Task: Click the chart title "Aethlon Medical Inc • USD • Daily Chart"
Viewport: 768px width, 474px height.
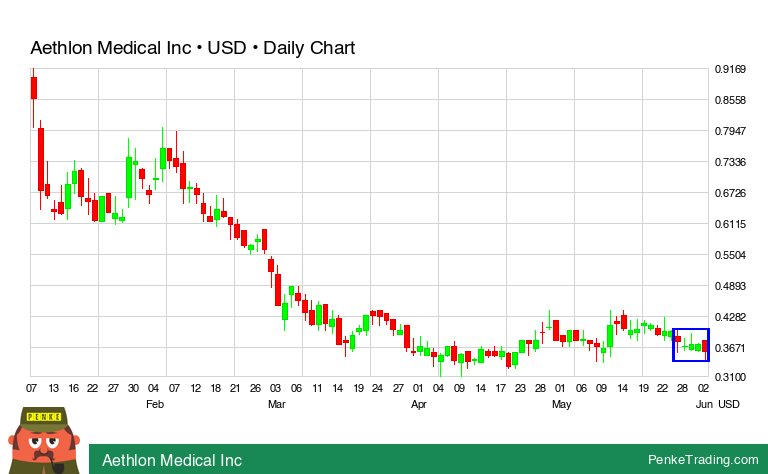Action: click(x=192, y=48)
